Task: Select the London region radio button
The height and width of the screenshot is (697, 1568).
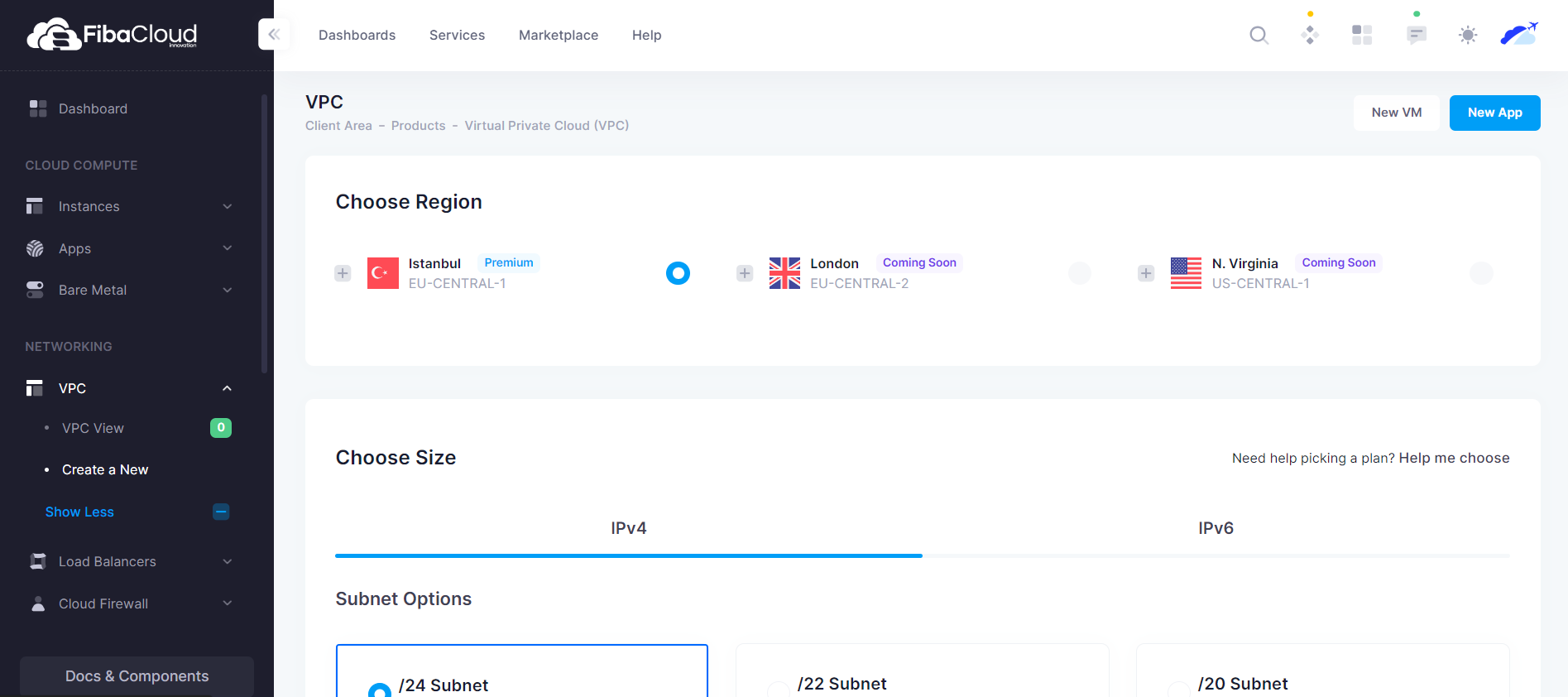Action: [x=1080, y=273]
